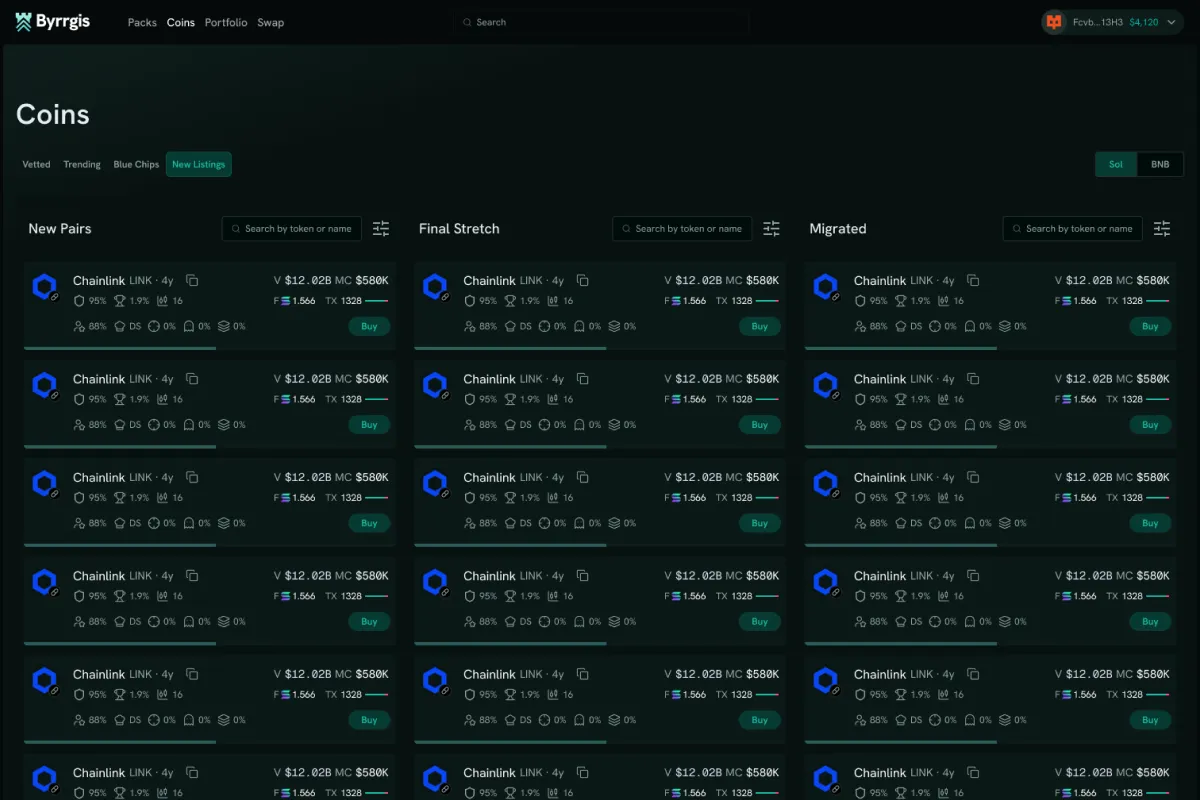Screen dimensions: 1200x800
Task: Click the Final Stretch column heading
Action: 459,229
